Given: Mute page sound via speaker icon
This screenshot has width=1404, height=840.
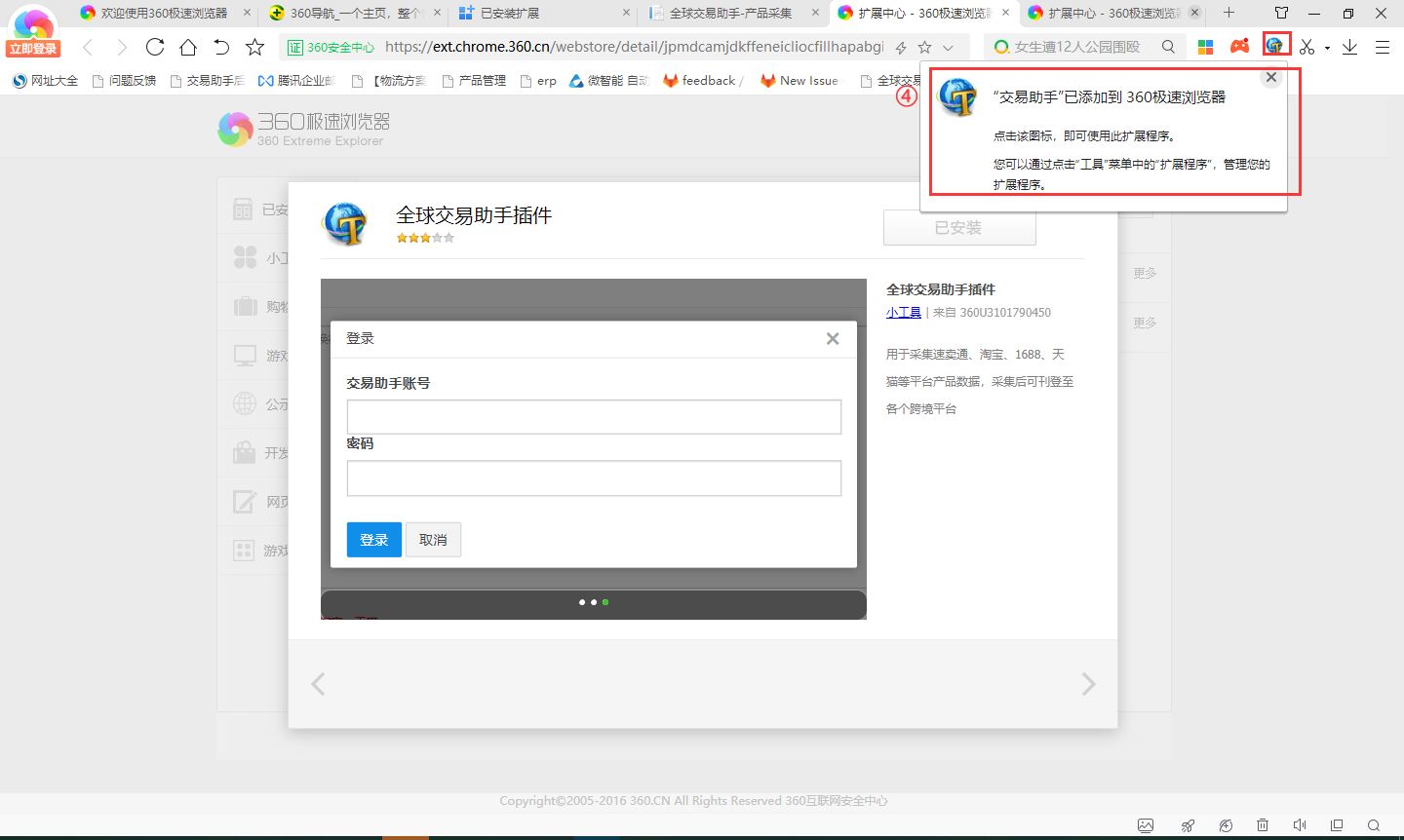Looking at the screenshot, I should point(1300,825).
